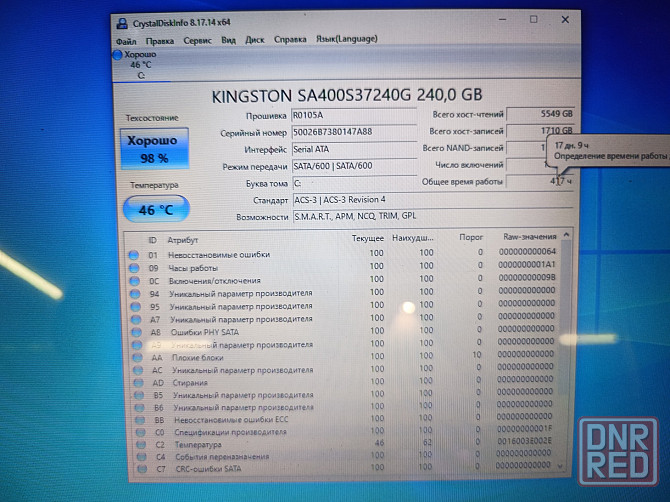The height and width of the screenshot is (502, 670).
Task: Click the Хорошо 98 % health status button
Action: pos(154,149)
